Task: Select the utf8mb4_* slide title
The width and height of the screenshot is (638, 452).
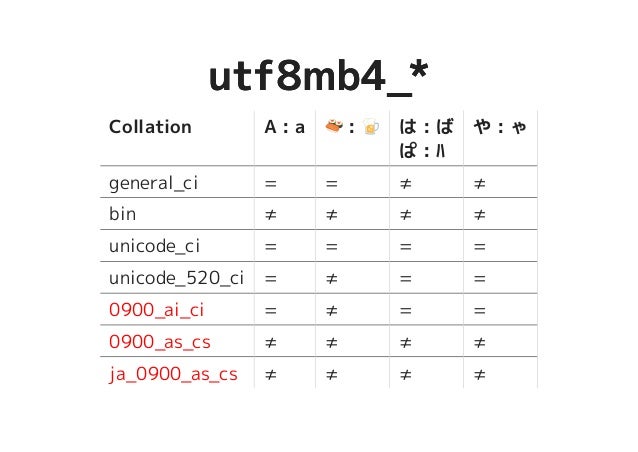Action: pos(318,76)
